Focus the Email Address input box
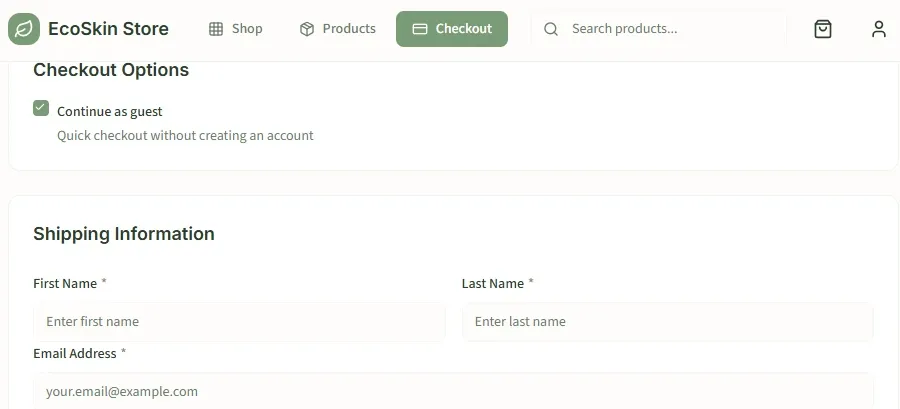This screenshot has width=900, height=409. 453,391
